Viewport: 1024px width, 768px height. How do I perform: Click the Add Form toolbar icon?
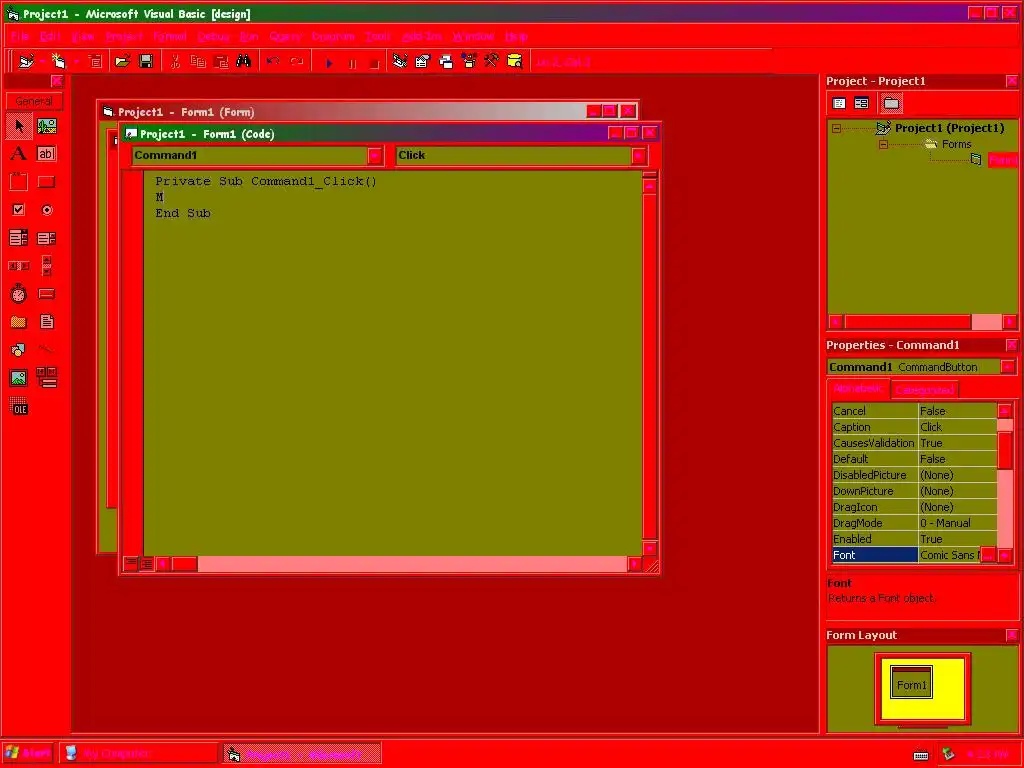[59, 61]
